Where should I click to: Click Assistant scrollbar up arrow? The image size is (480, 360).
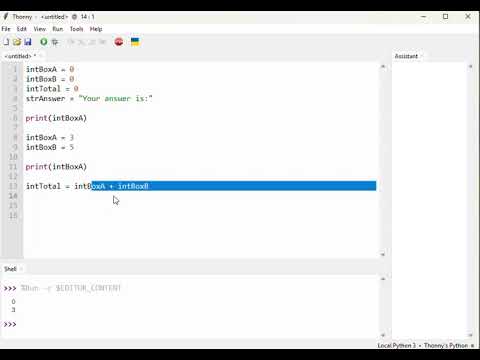coord(470,66)
